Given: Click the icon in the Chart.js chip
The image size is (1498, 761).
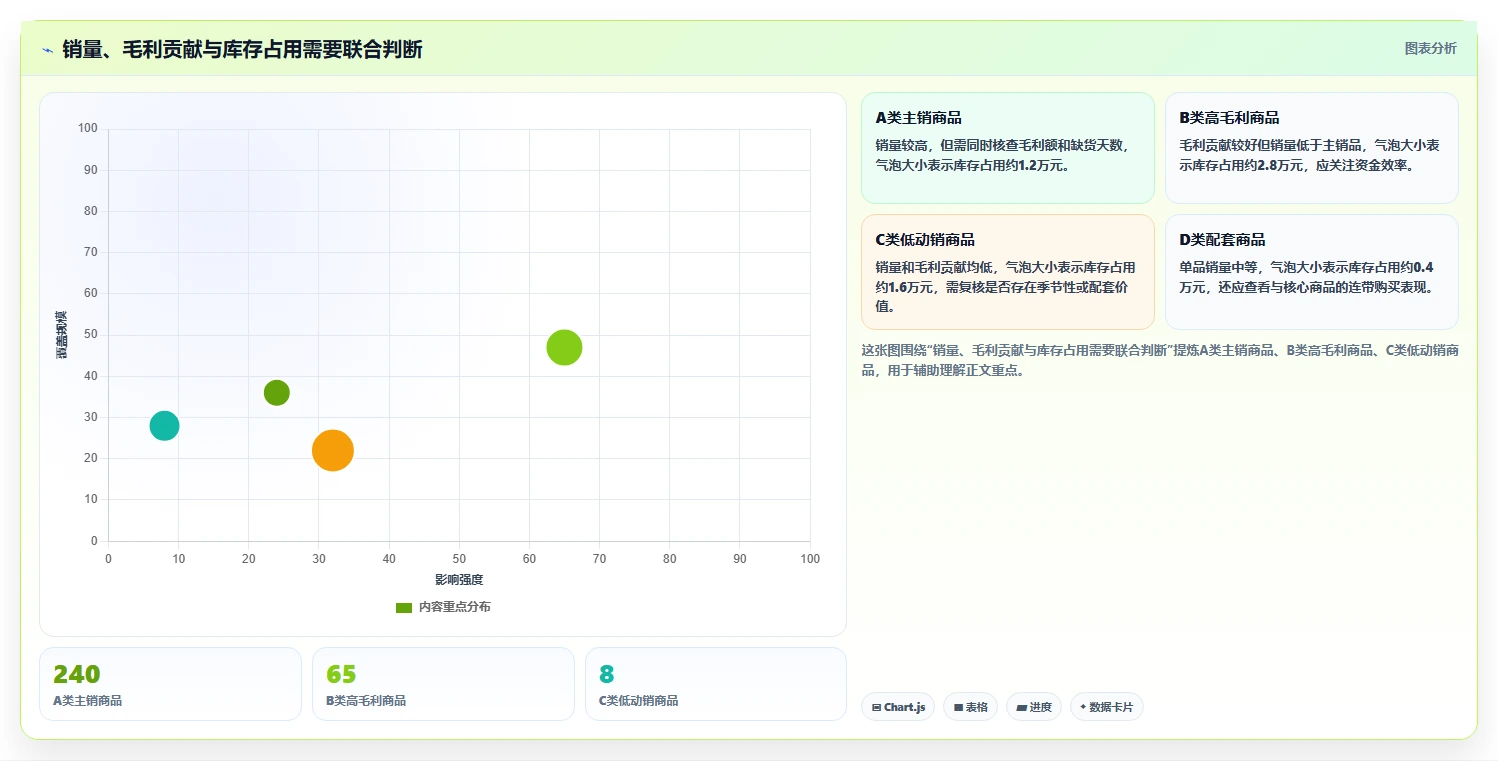Looking at the screenshot, I should (877, 708).
